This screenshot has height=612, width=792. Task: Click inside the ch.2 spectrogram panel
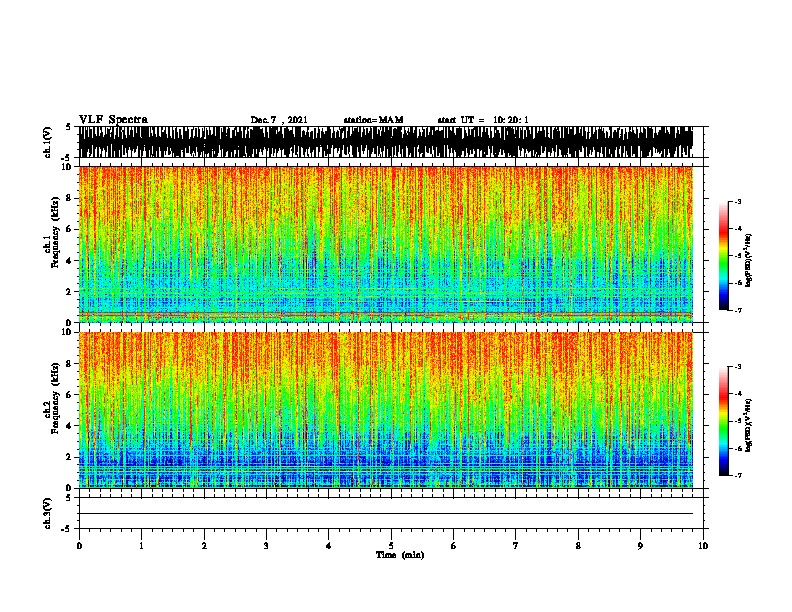(x=386, y=410)
